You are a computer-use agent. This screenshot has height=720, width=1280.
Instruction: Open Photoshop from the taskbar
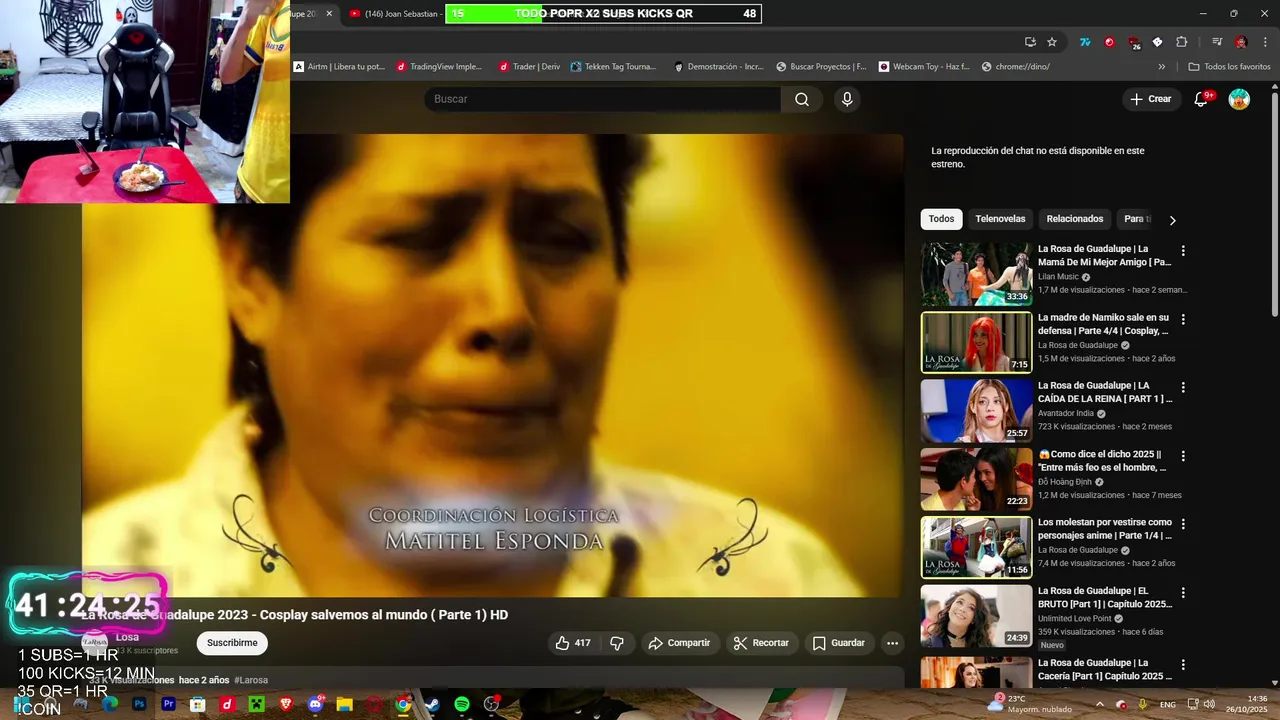[x=139, y=704]
